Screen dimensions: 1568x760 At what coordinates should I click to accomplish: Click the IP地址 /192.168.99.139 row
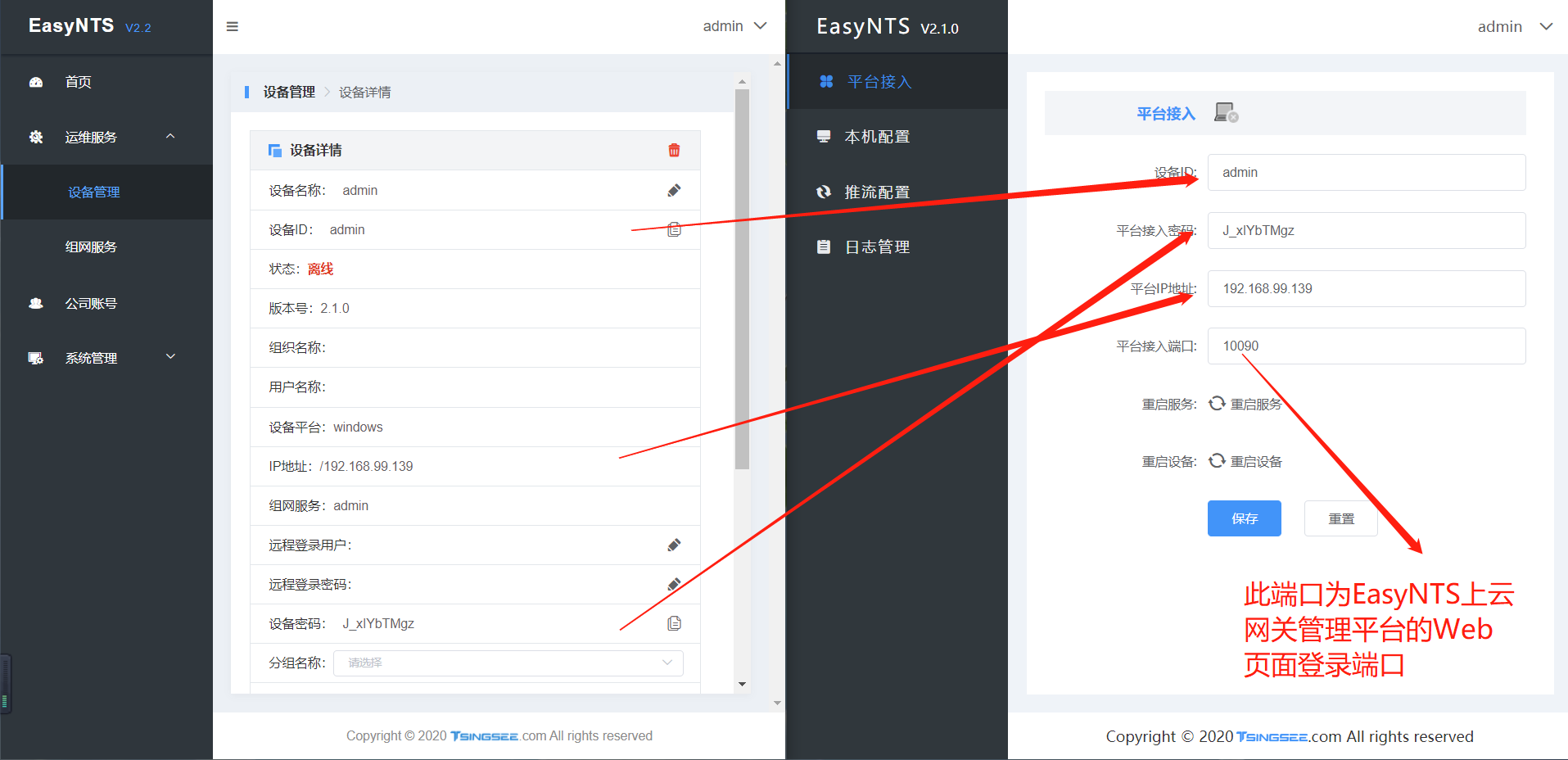(x=475, y=466)
